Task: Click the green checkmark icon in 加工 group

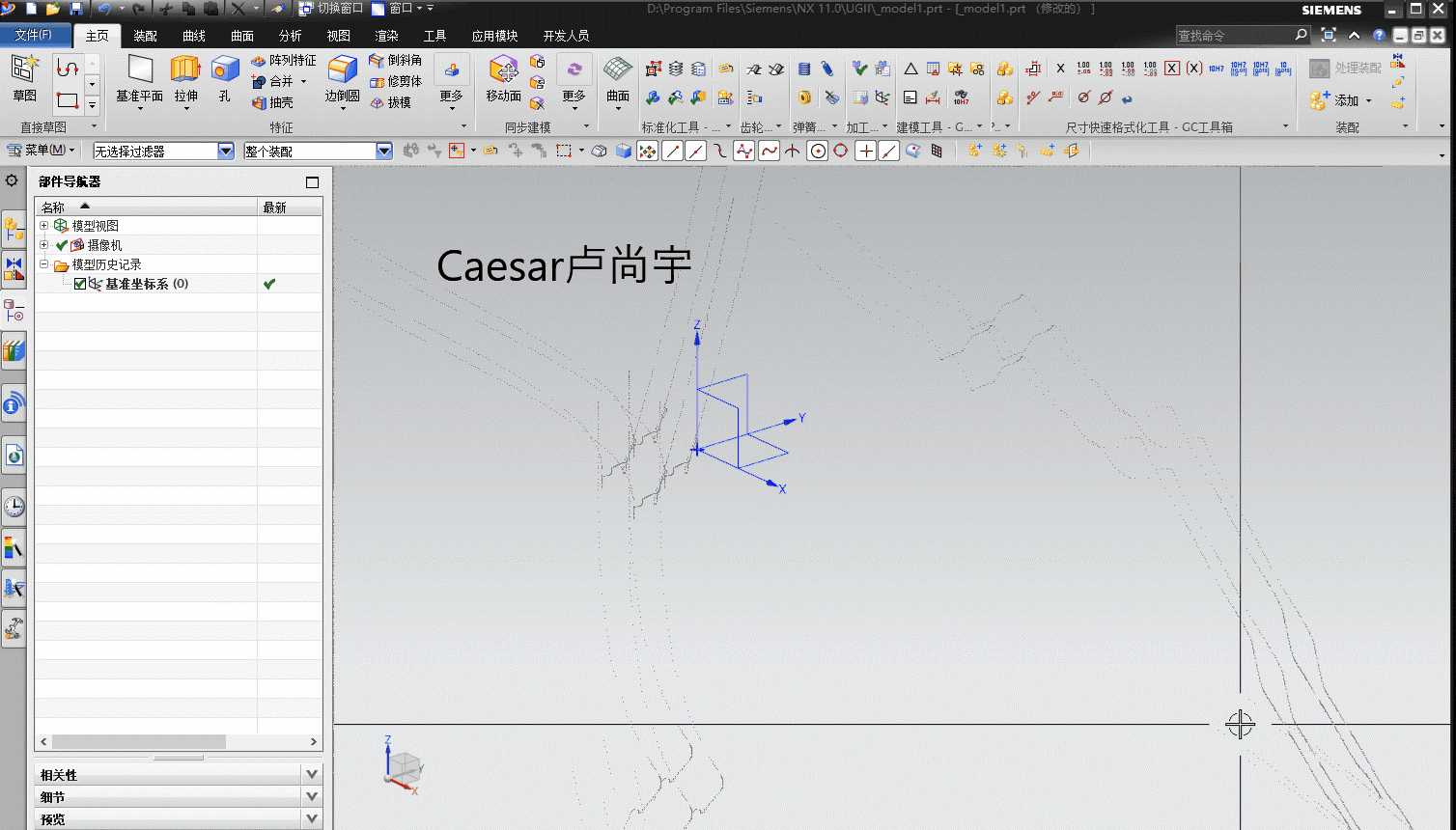Action: 859,69
